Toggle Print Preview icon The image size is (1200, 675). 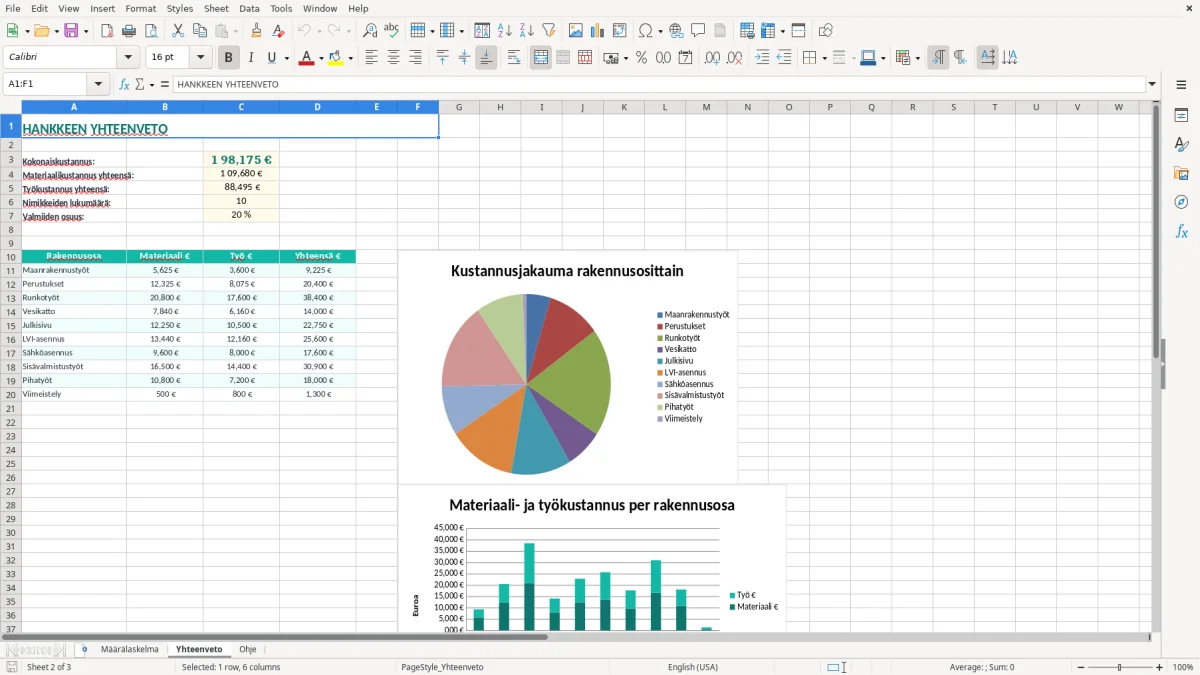(150, 31)
